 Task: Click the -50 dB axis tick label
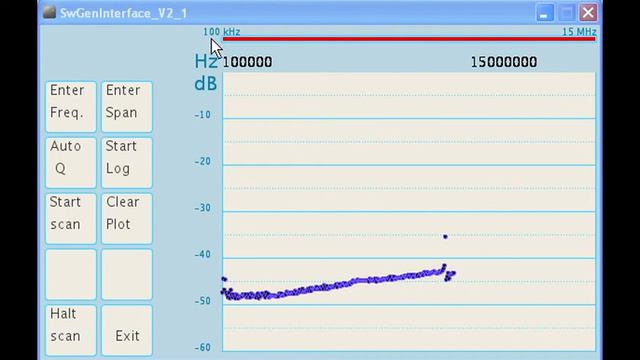coord(202,301)
